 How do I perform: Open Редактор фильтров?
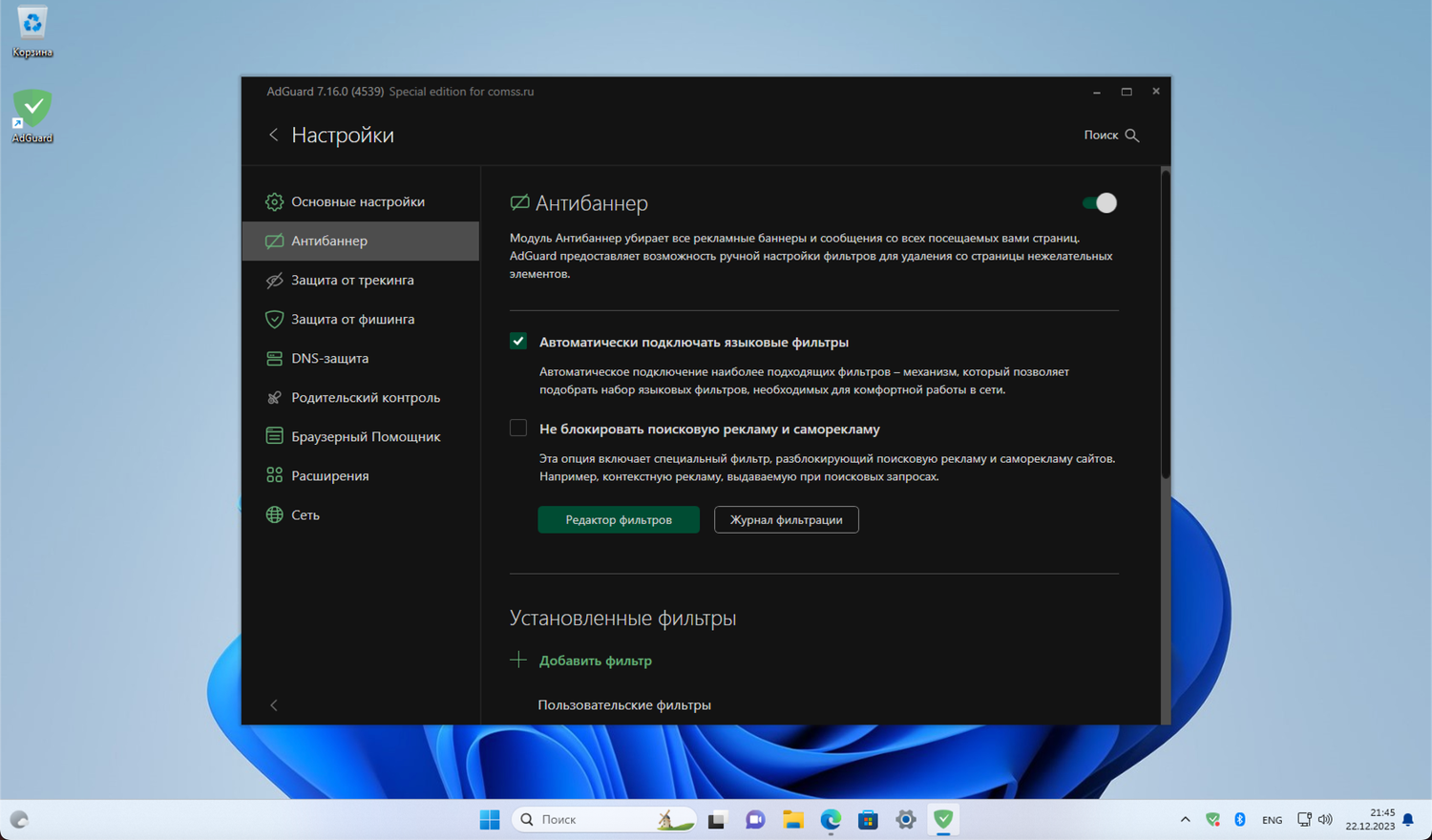click(619, 519)
